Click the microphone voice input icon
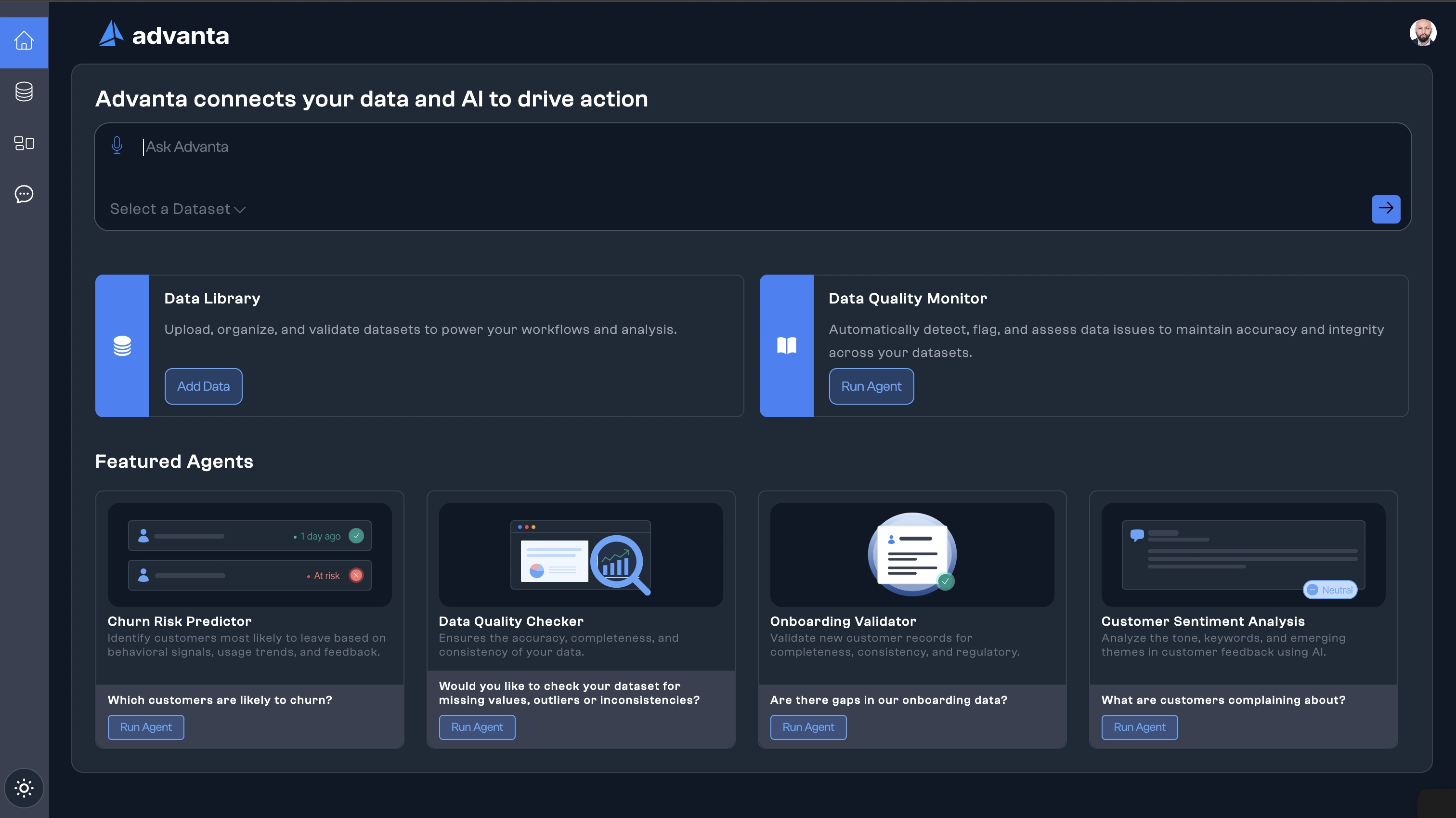Image resolution: width=1456 pixels, height=818 pixels. coord(117,146)
